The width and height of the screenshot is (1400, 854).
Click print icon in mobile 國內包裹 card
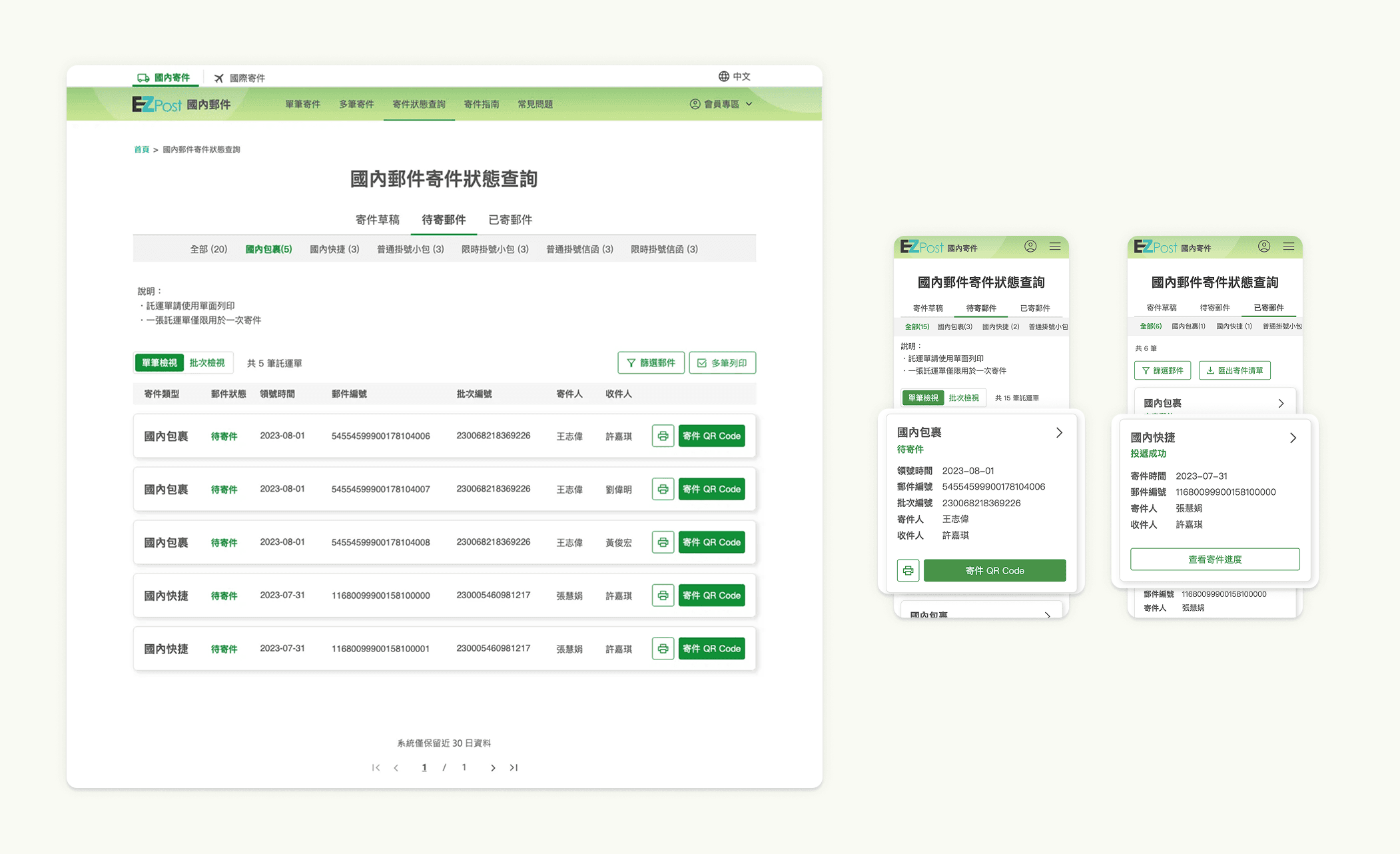coord(908,571)
